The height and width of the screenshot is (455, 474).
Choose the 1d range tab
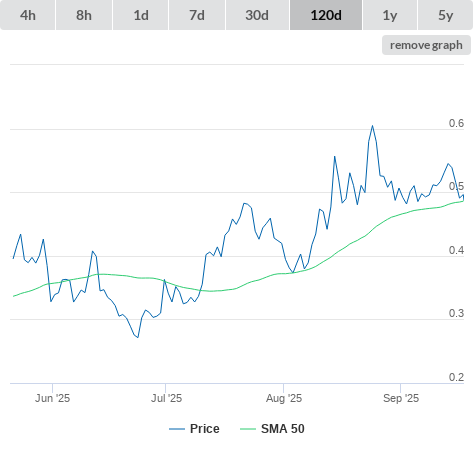(141, 15)
